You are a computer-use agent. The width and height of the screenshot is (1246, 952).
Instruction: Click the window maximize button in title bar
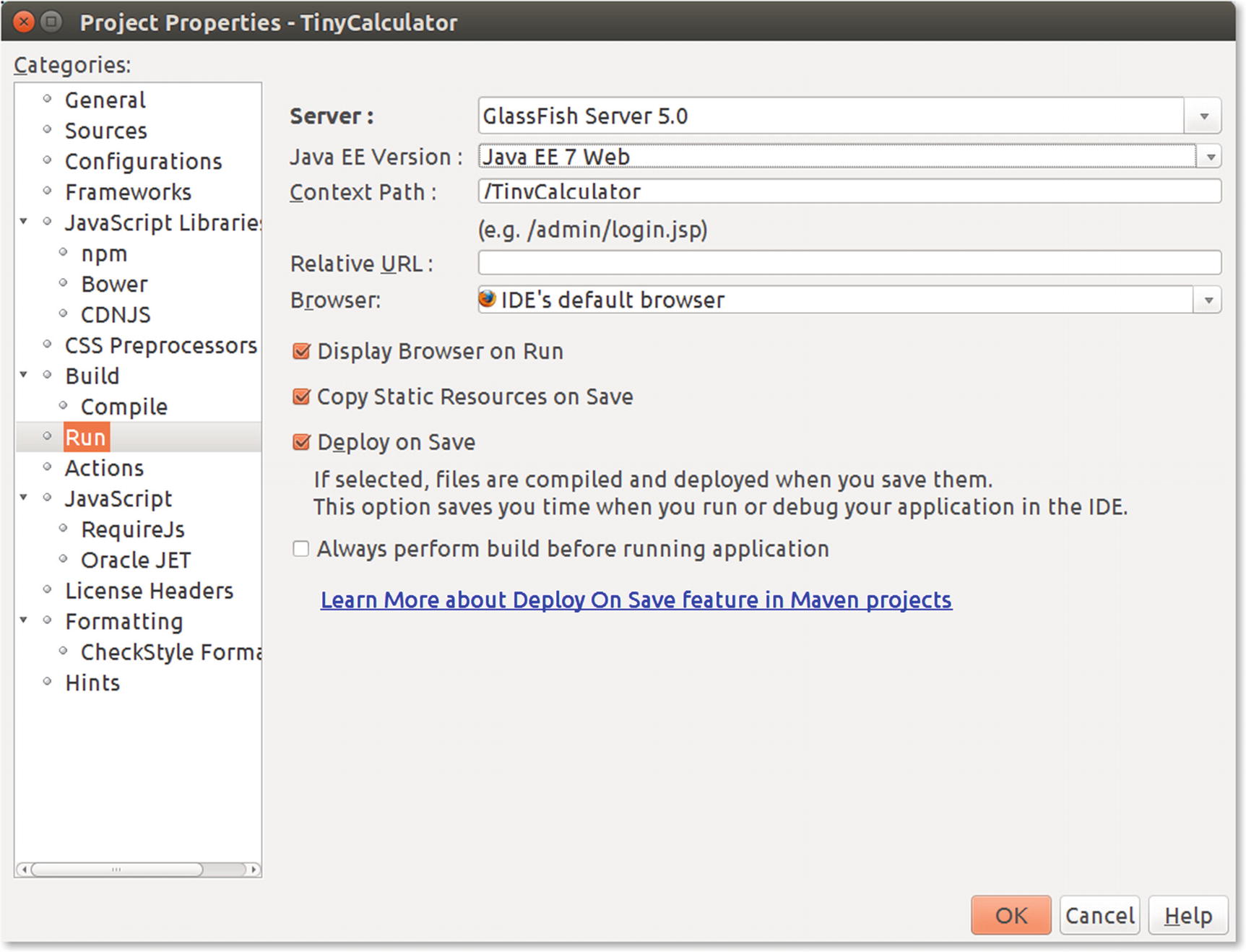point(51,22)
